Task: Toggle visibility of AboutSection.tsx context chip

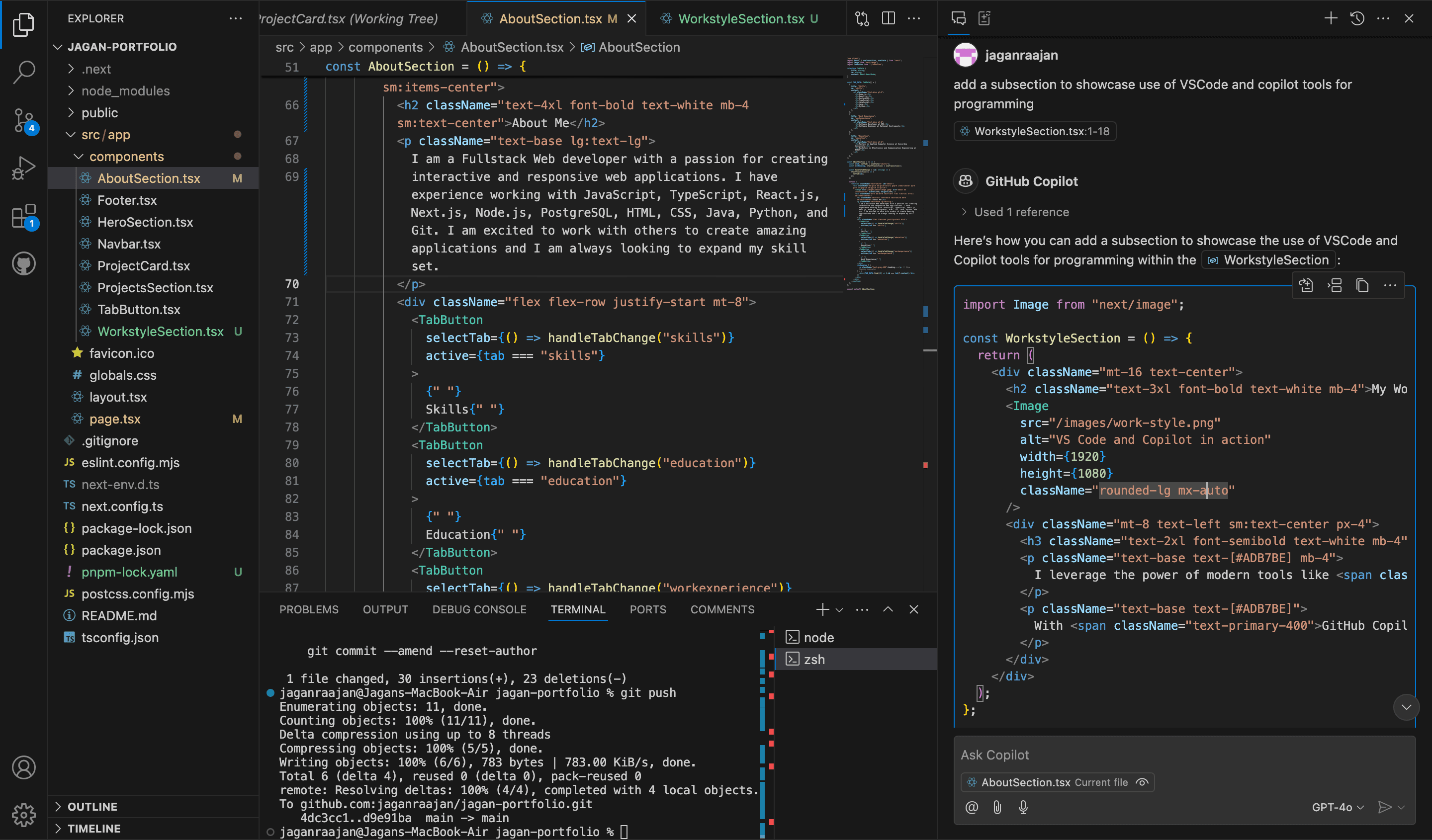Action: pyautogui.click(x=1143, y=782)
